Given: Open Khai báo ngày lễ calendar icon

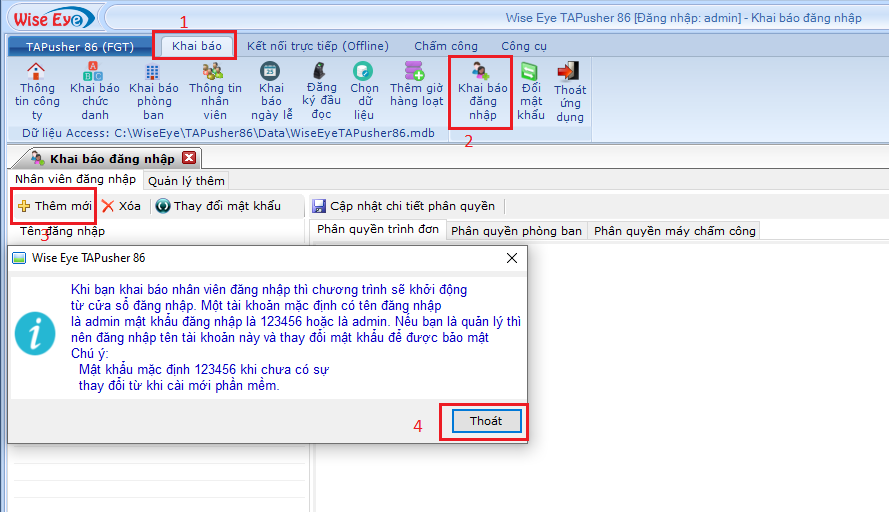Looking at the screenshot, I should 271,72.
